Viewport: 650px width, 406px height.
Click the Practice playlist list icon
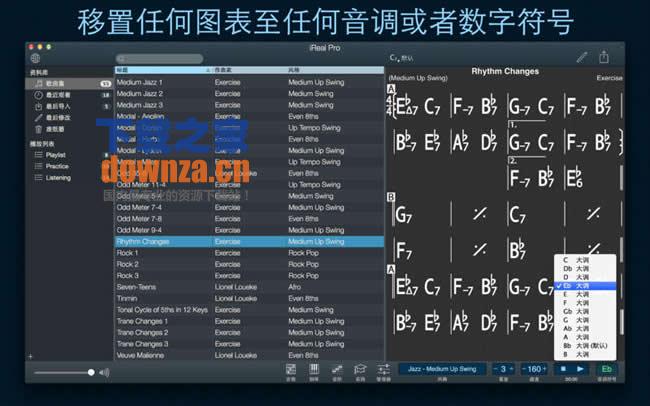click(39, 166)
